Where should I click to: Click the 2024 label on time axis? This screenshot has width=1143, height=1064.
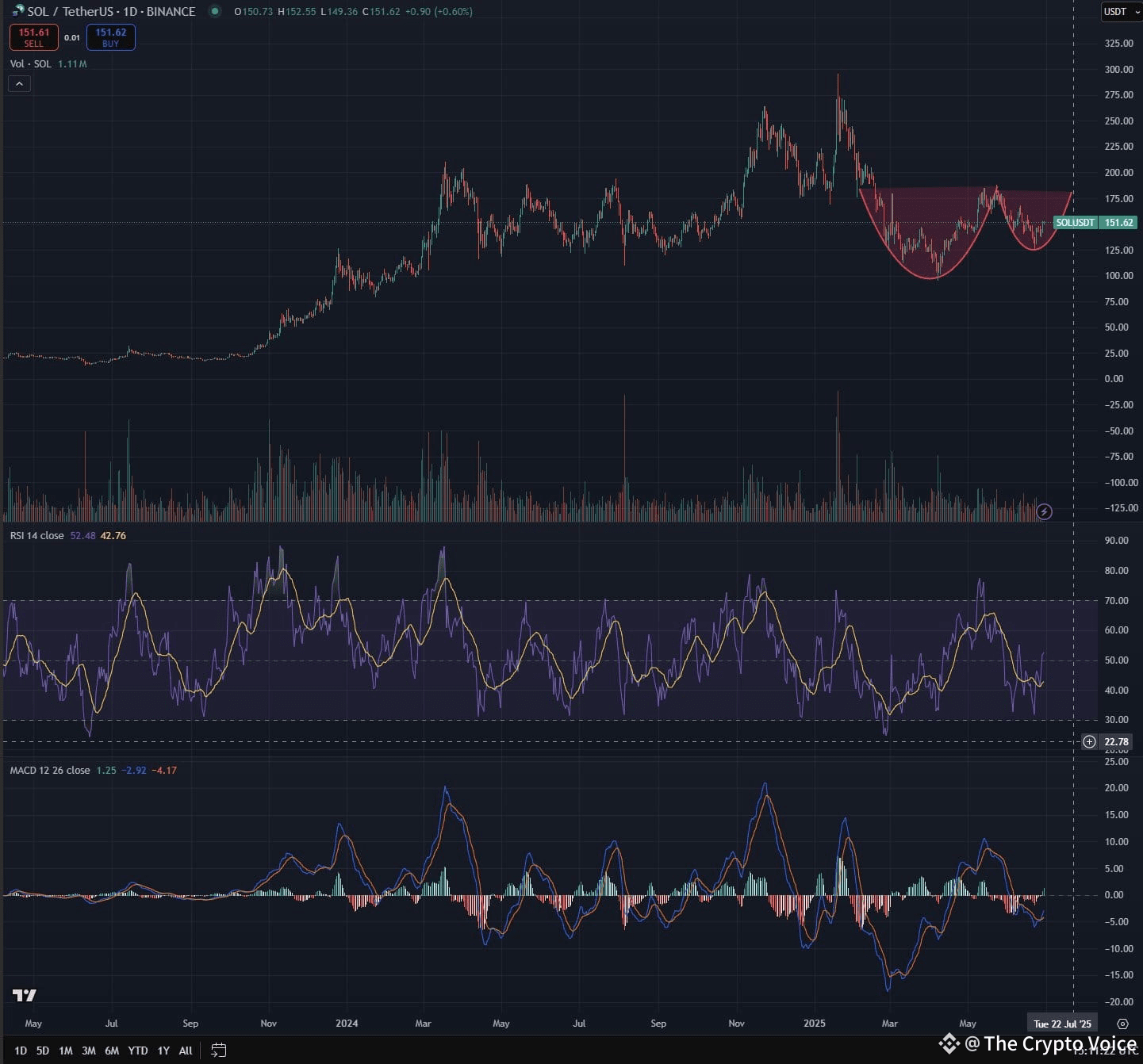tap(347, 1024)
